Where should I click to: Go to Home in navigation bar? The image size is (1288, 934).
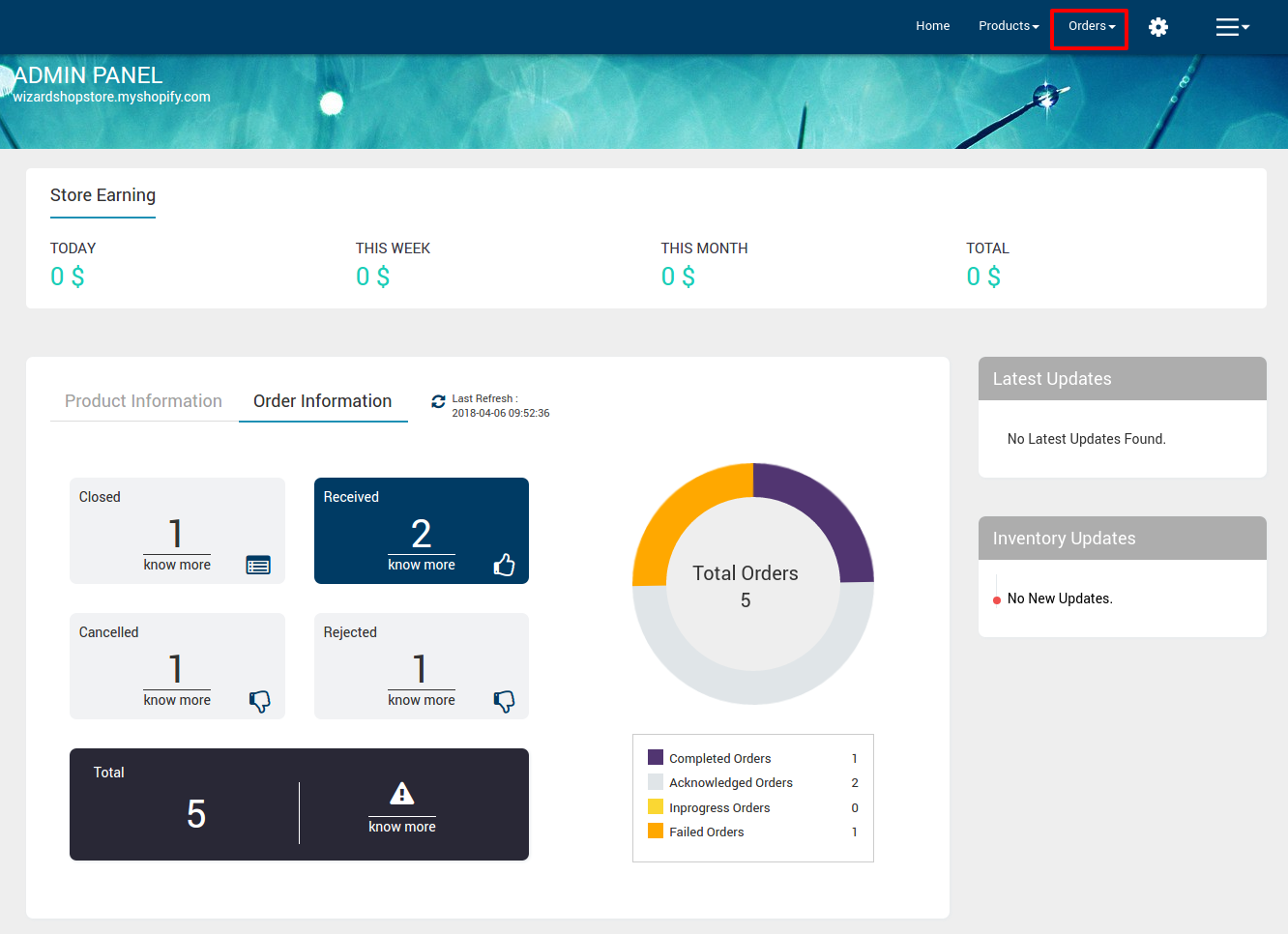[932, 26]
